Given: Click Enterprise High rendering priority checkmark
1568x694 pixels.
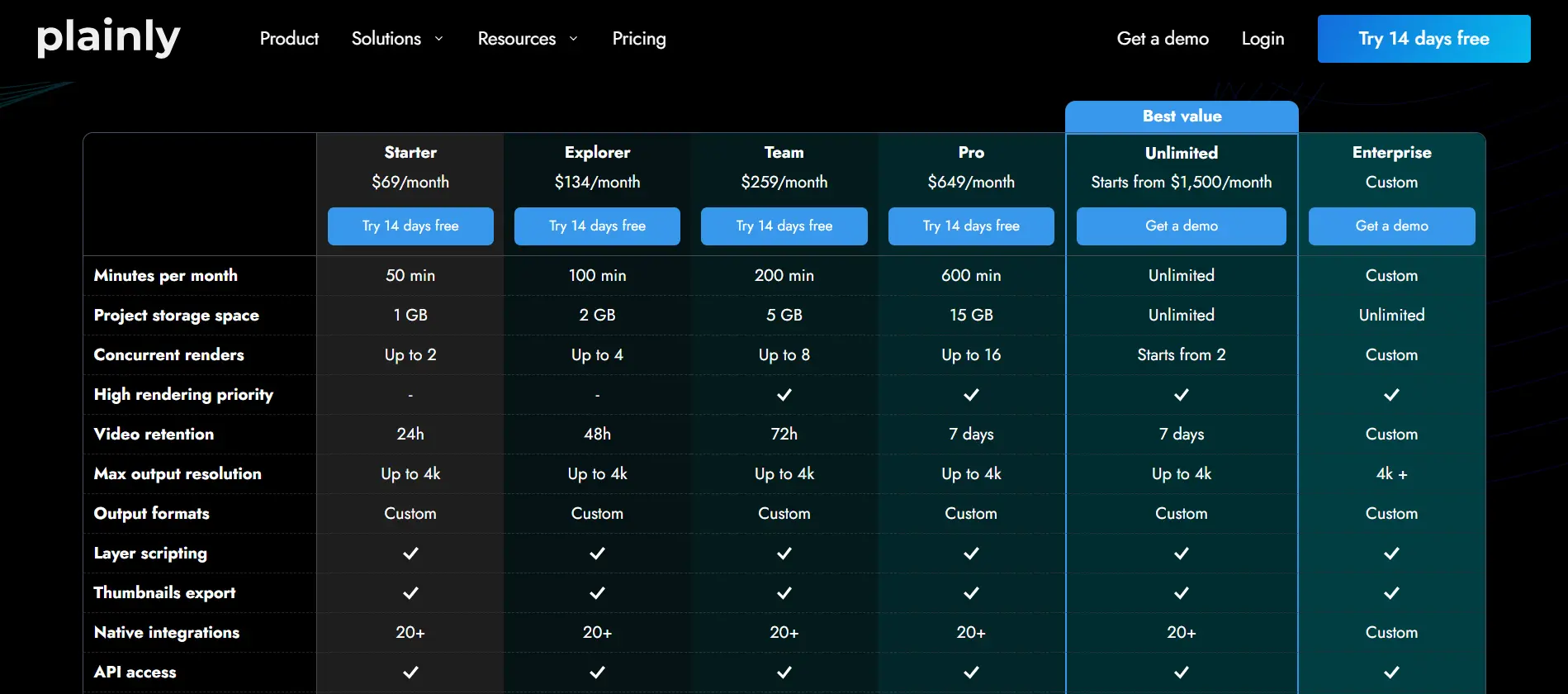Looking at the screenshot, I should coord(1392,395).
